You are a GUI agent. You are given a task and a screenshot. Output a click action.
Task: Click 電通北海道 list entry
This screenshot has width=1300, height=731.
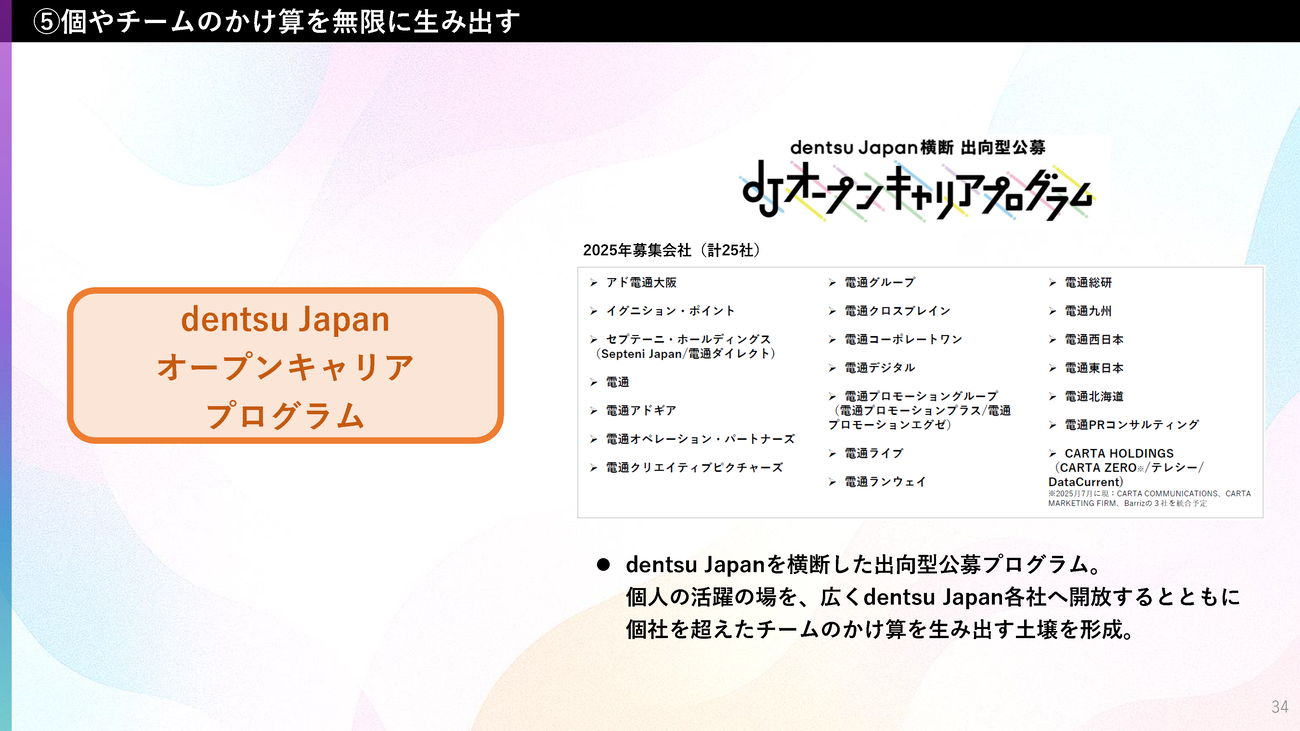pyautogui.click(x=1094, y=397)
